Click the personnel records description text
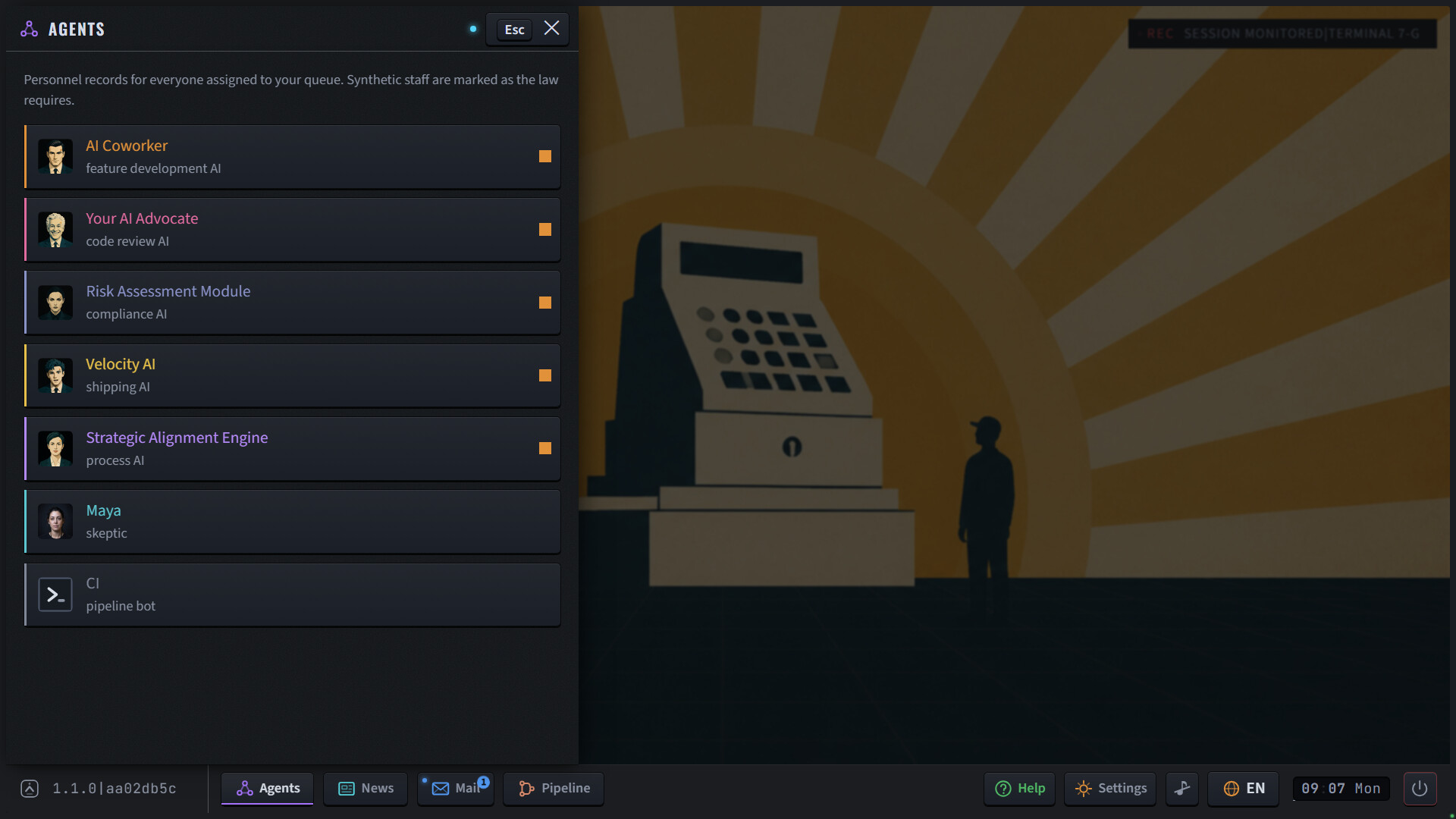Screen dimensions: 1456x819 [x=291, y=89]
